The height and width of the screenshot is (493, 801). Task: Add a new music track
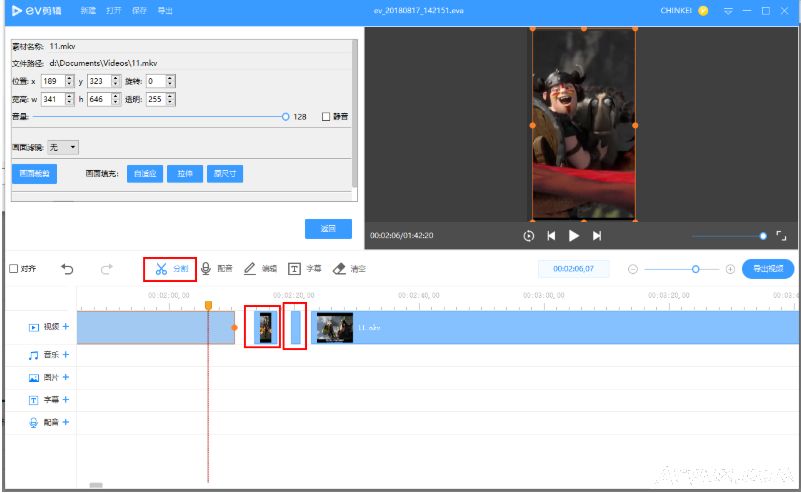point(66,354)
